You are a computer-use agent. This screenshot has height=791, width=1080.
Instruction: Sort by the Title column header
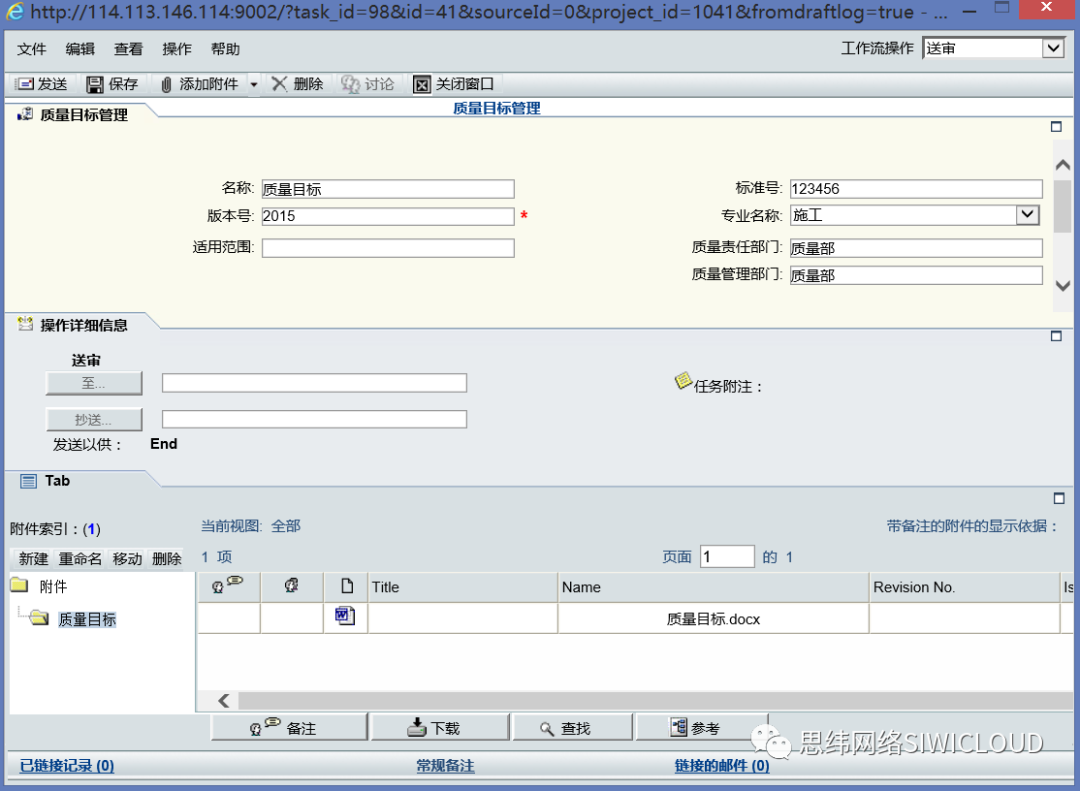tap(463, 587)
